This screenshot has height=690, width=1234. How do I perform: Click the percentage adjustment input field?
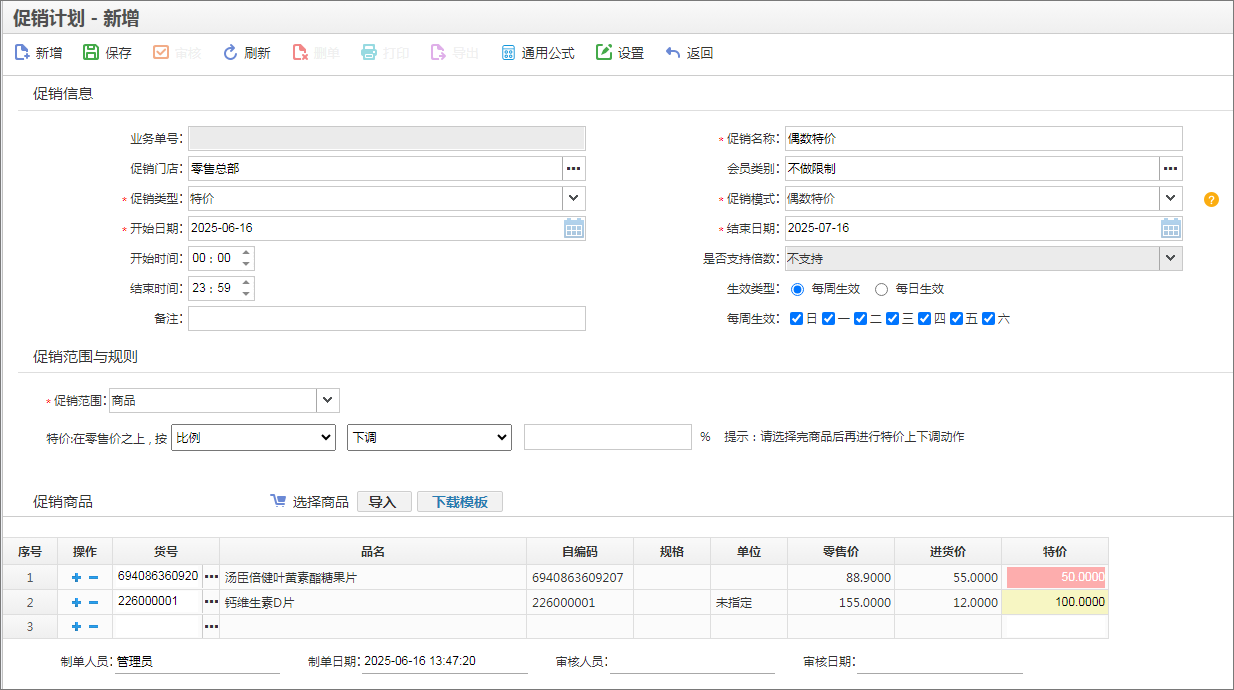point(608,437)
